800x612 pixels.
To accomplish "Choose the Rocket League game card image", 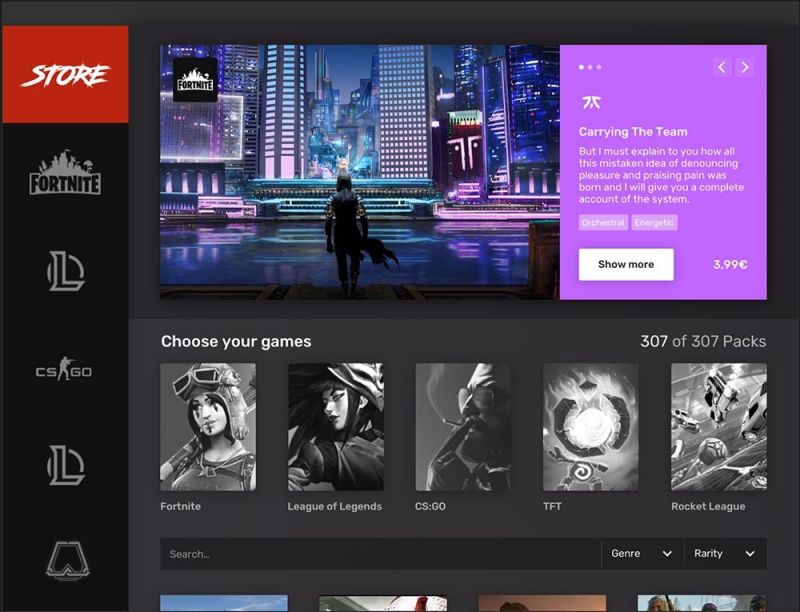I will [x=719, y=427].
